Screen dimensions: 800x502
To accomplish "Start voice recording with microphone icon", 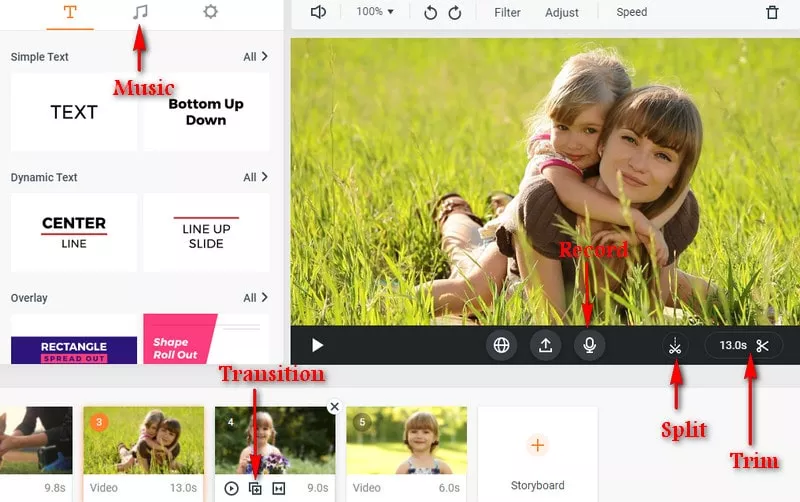I will tap(589, 345).
